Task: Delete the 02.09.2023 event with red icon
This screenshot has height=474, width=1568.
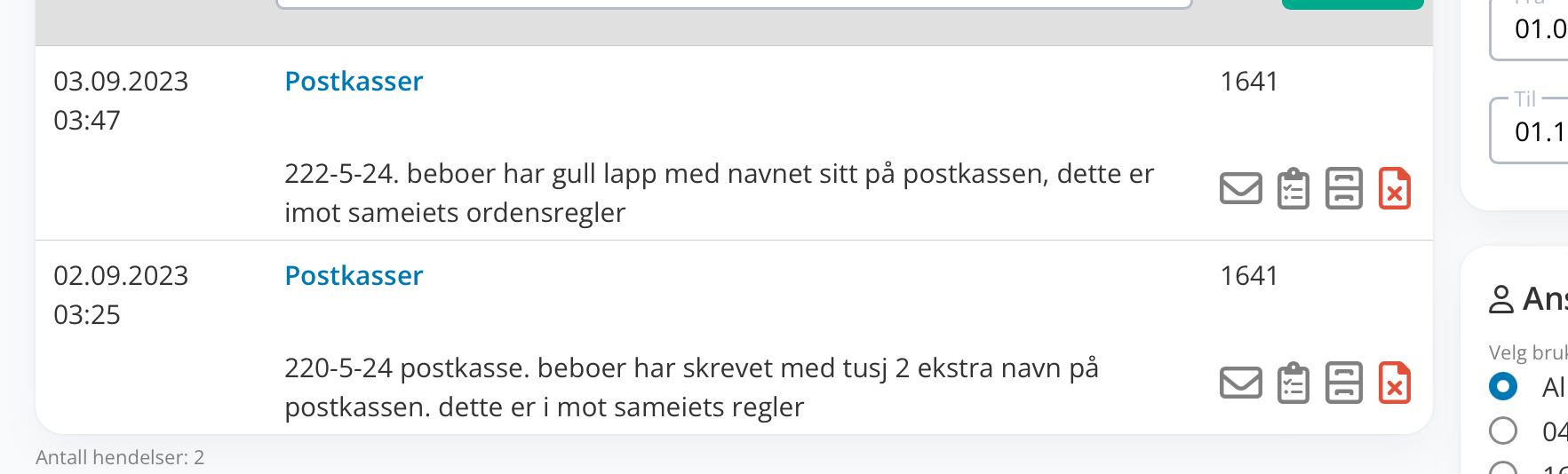Action: [1394, 383]
